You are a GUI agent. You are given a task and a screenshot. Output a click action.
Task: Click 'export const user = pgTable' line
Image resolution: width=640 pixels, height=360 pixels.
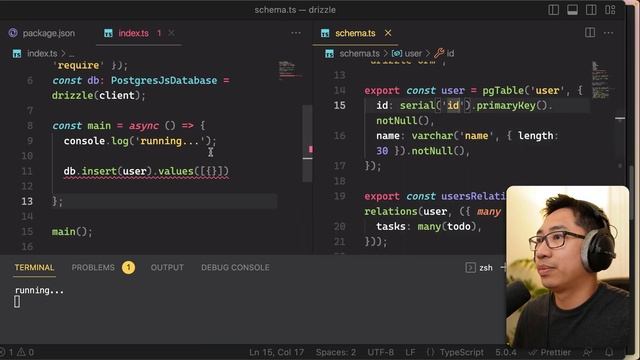(x=473, y=91)
